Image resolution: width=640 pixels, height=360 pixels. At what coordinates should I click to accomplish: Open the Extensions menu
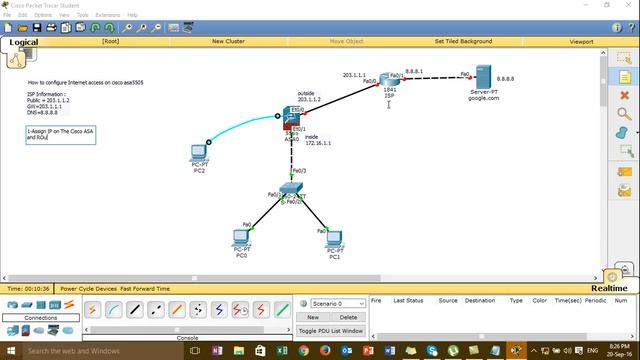[108, 15]
